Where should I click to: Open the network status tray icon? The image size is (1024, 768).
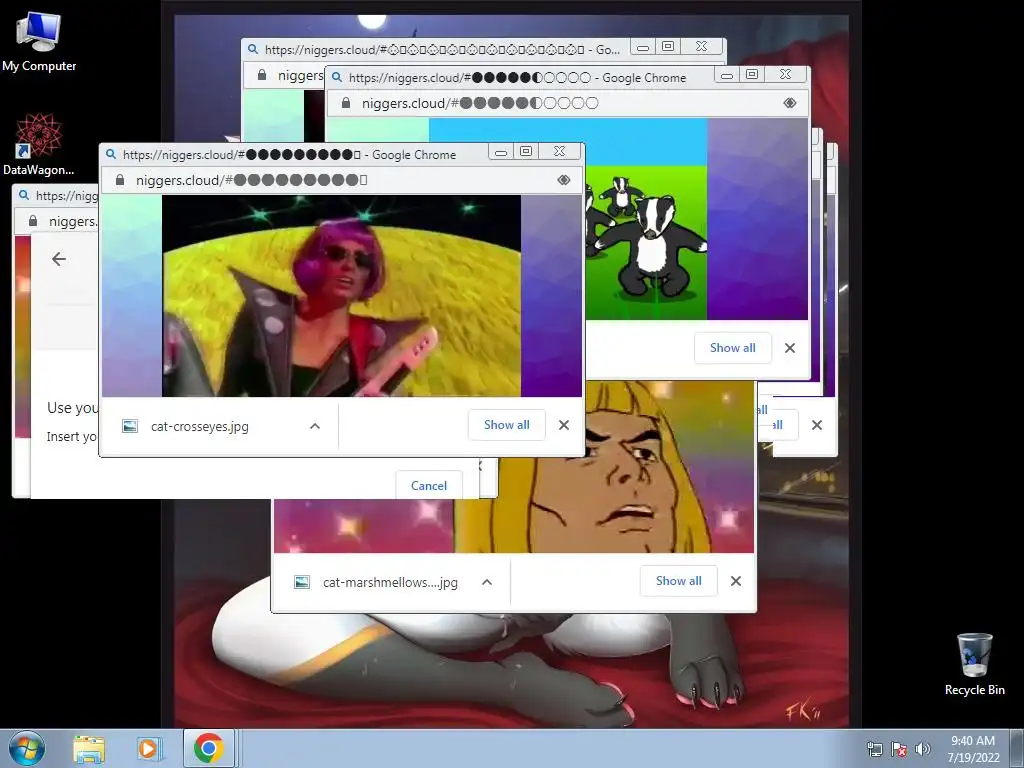[874, 749]
